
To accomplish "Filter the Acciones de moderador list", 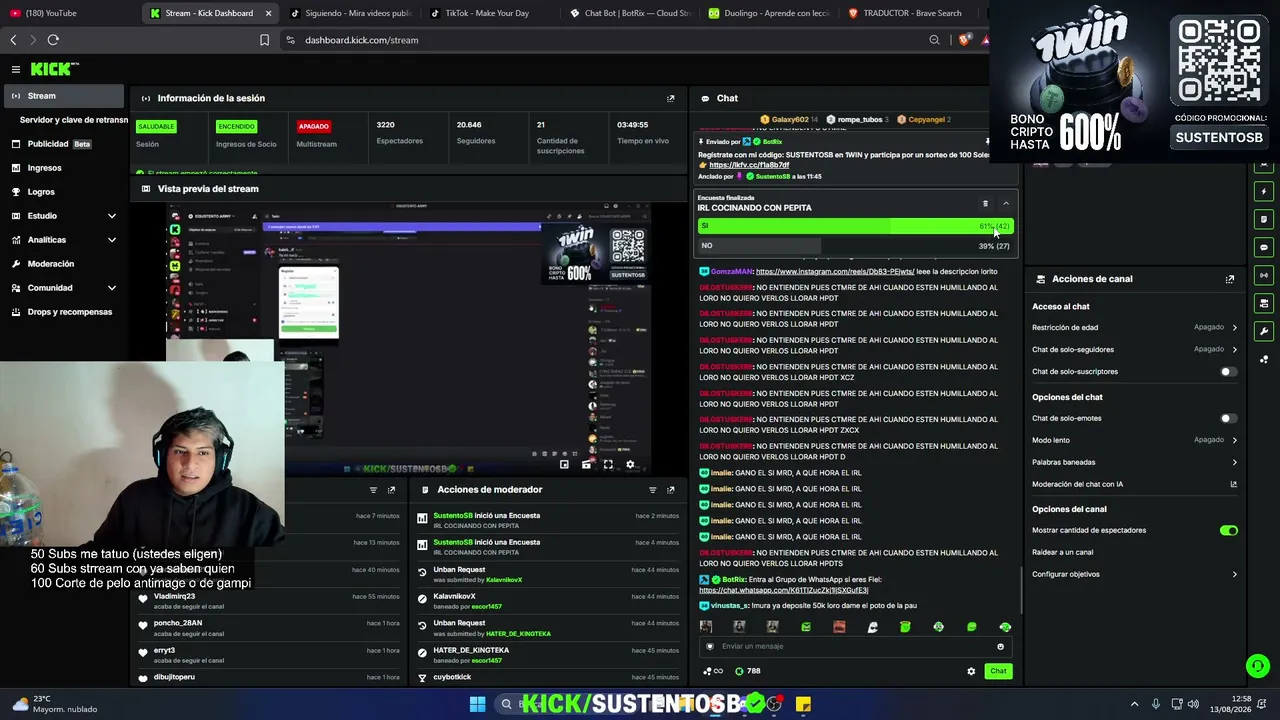I will [x=652, y=490].
